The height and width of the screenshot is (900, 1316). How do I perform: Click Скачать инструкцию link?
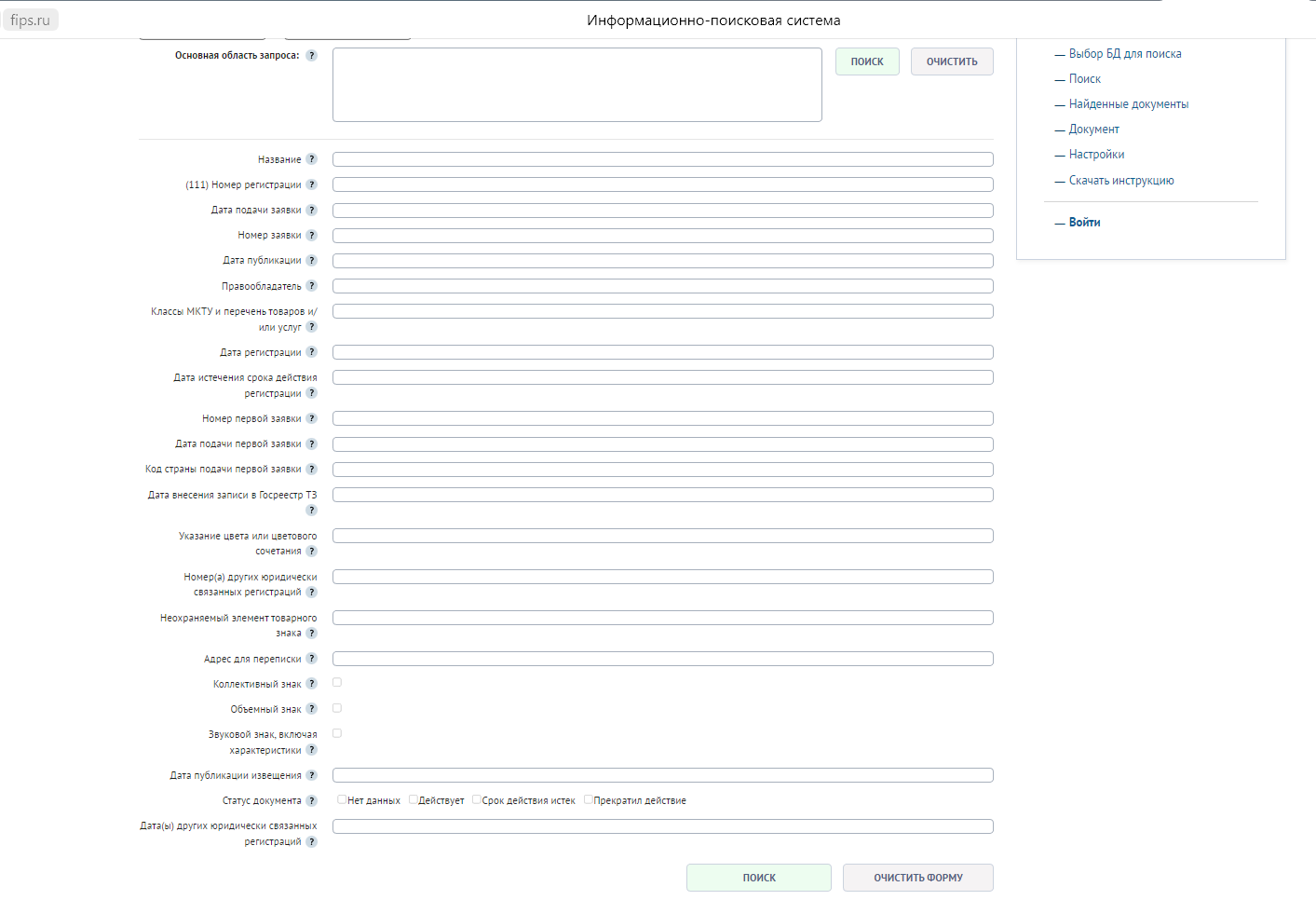coord(1121,181)
